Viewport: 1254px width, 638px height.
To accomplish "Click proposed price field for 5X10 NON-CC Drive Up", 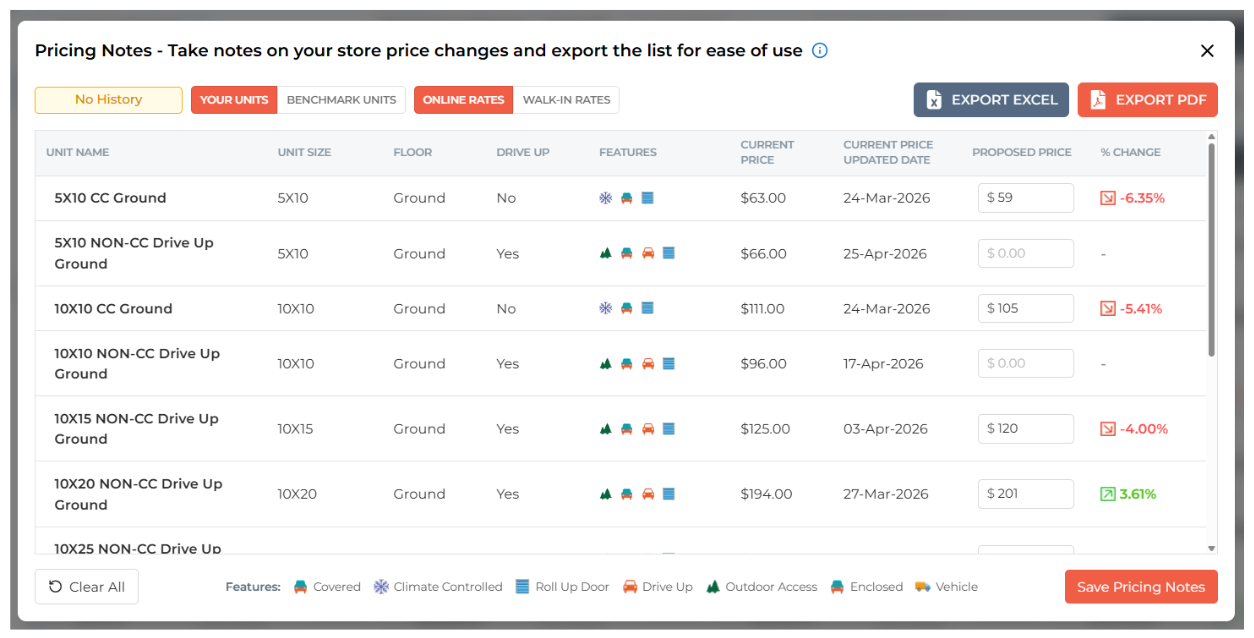I will click(x=1025, y=254).
